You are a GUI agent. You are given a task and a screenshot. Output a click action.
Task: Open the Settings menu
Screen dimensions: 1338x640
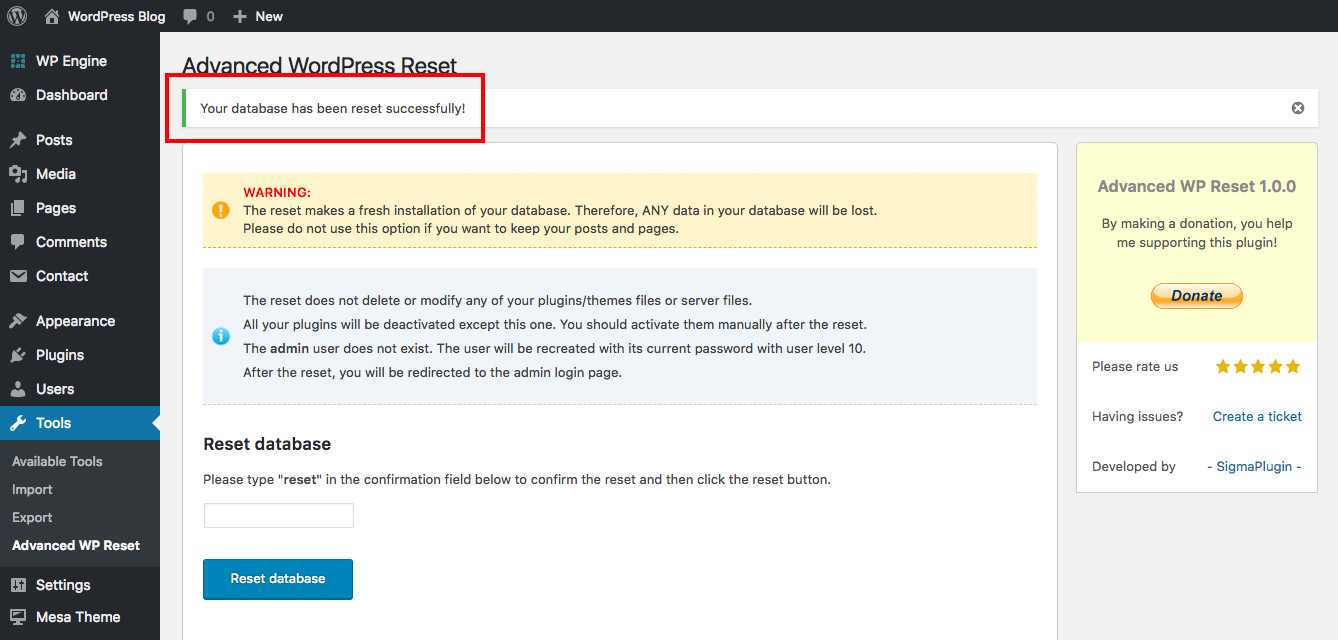click(x=63, y=585)
